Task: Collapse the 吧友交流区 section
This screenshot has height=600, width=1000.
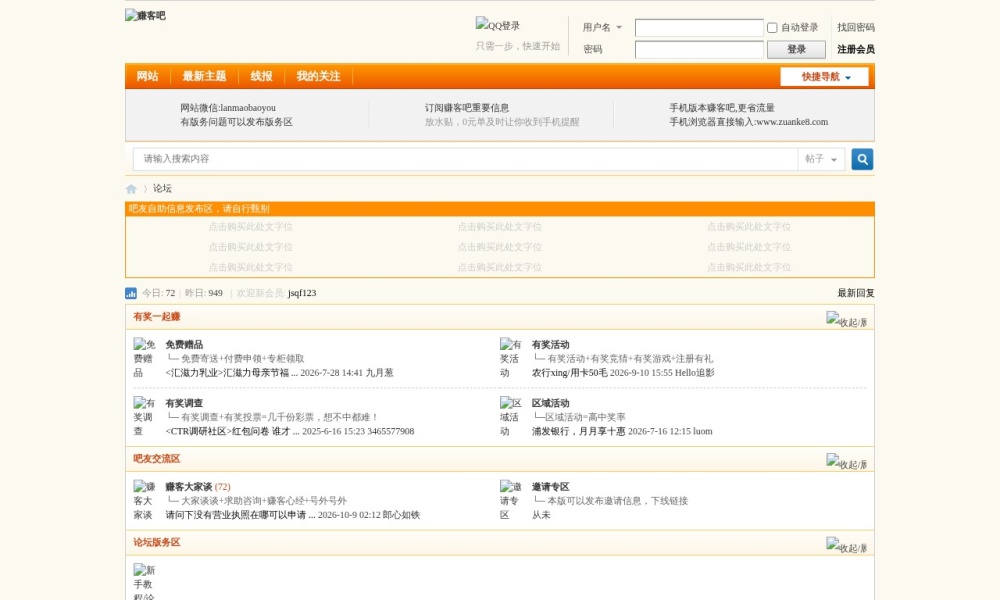Action: point(846,462)
